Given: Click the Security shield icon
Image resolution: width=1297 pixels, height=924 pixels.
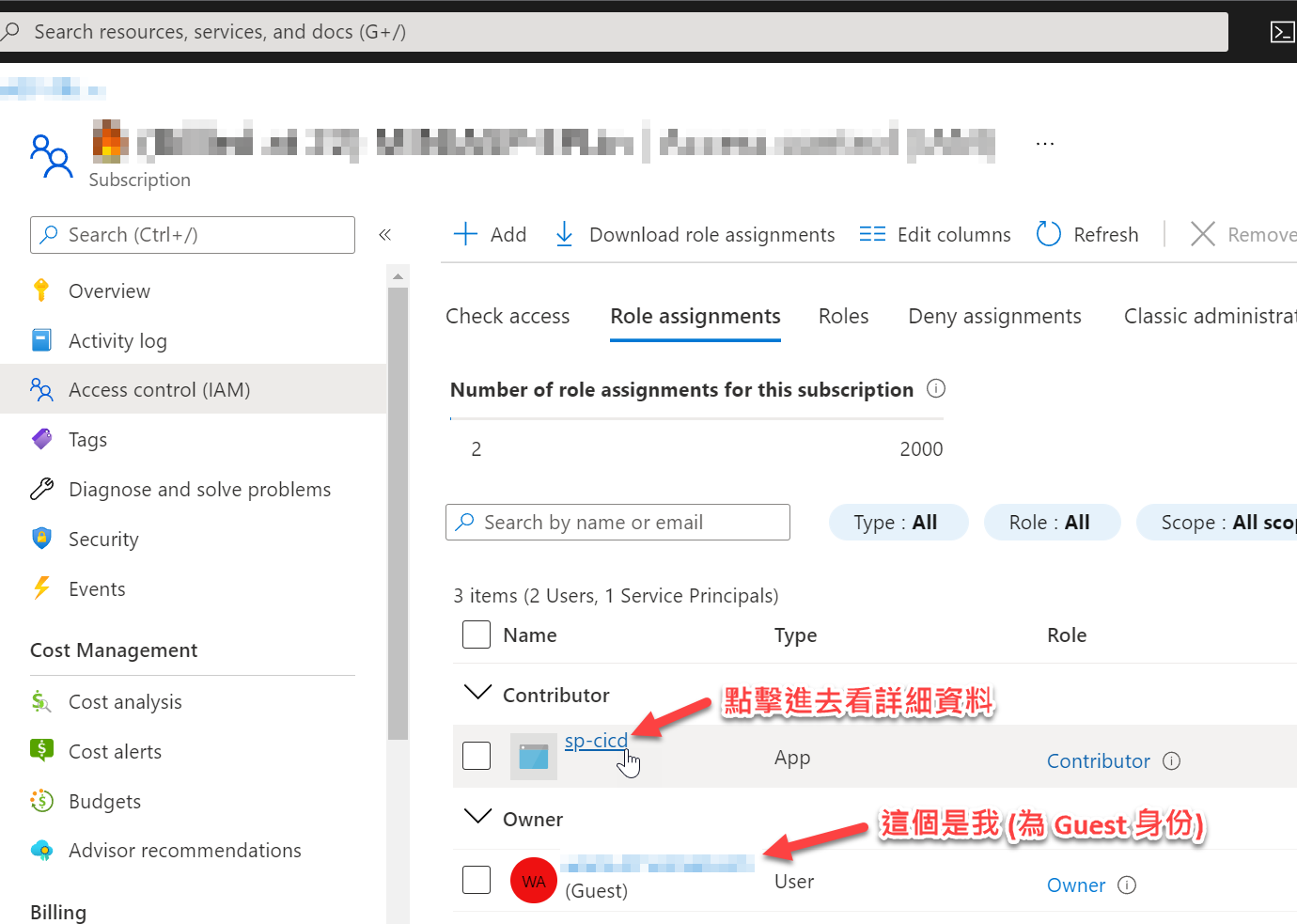Looking at the screenshot, I should 41,539.
